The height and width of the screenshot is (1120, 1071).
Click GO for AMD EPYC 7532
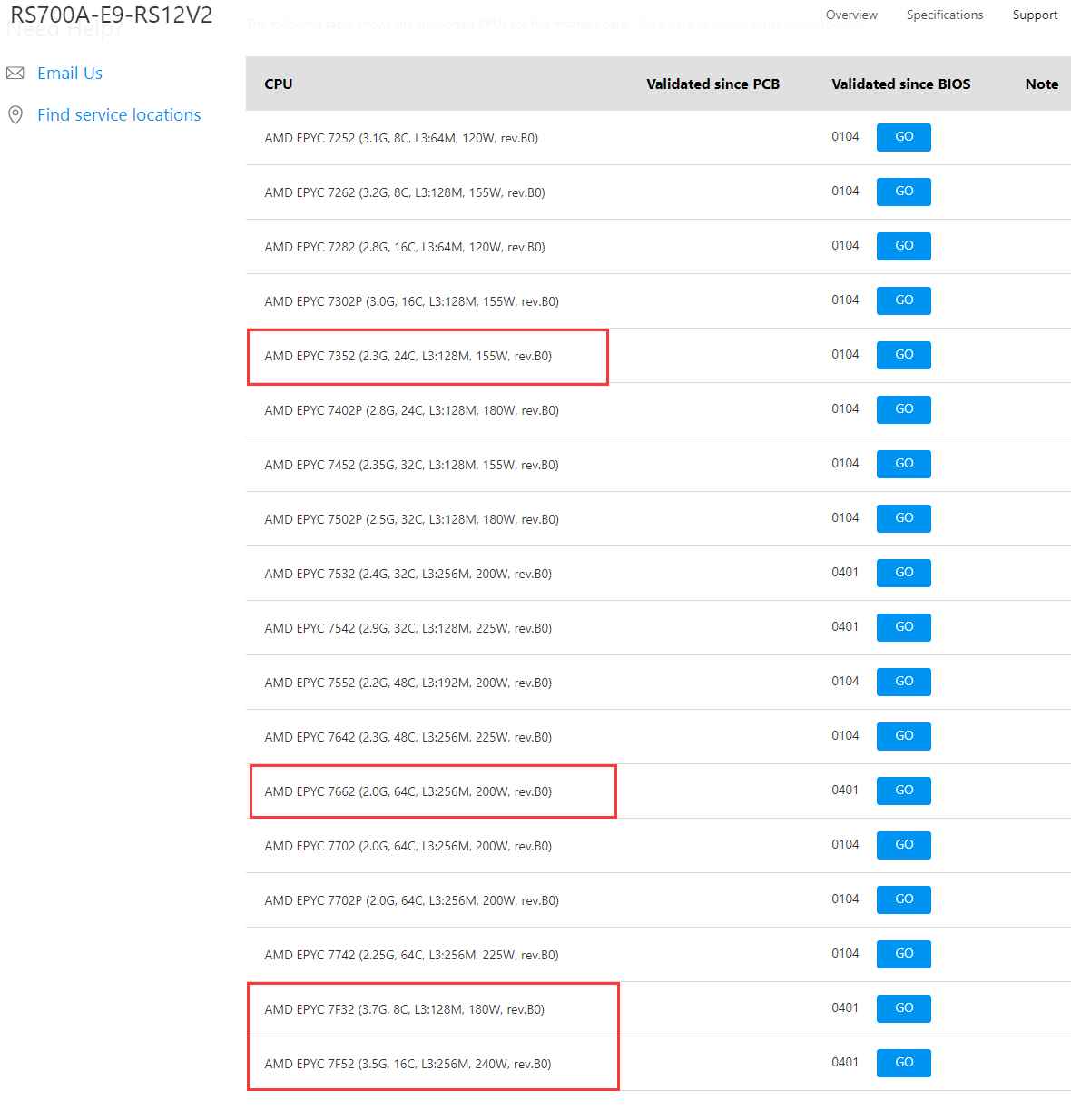tap(904, 573)
